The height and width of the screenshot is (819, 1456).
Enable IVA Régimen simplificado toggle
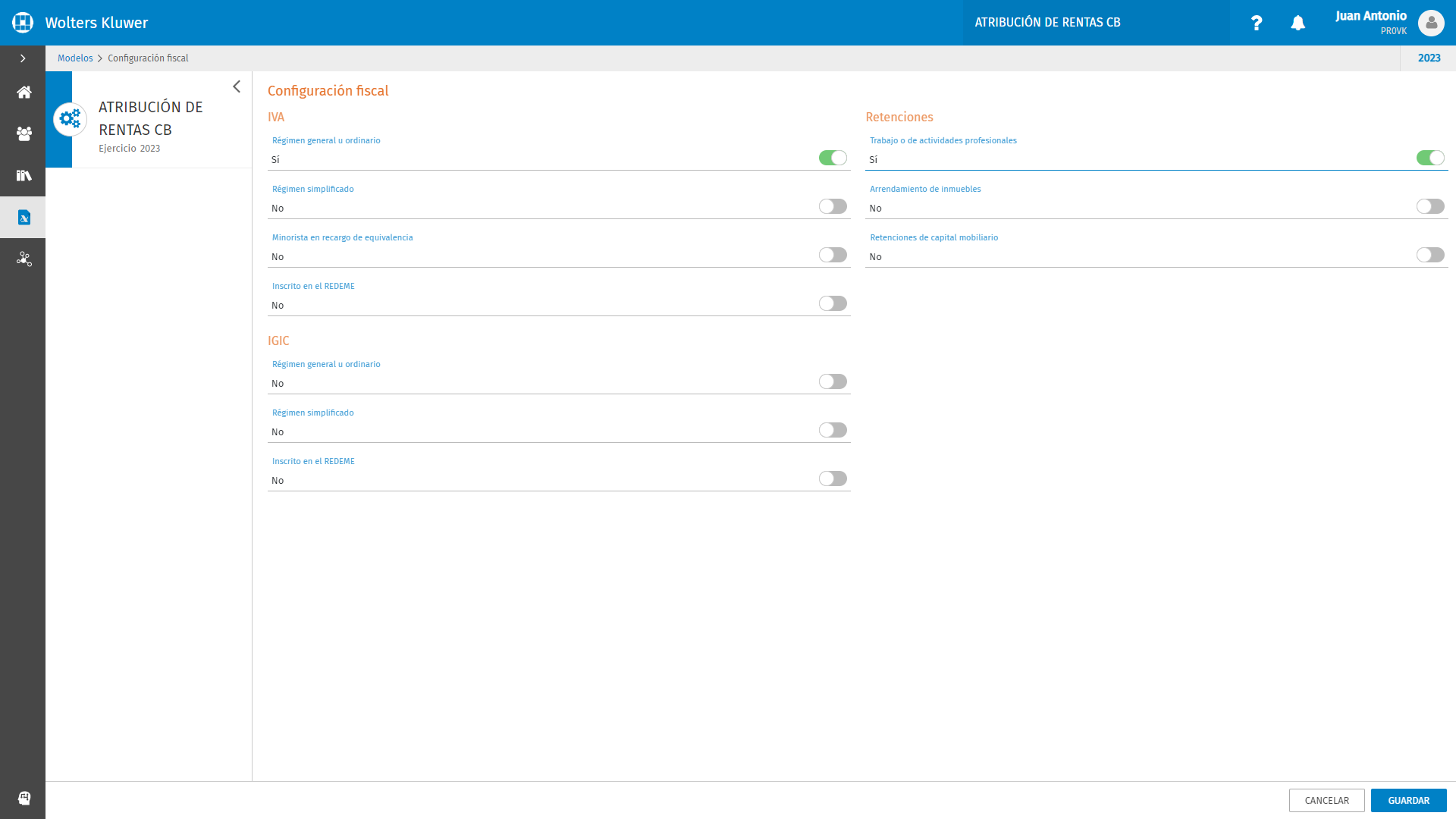pos(833,206)
